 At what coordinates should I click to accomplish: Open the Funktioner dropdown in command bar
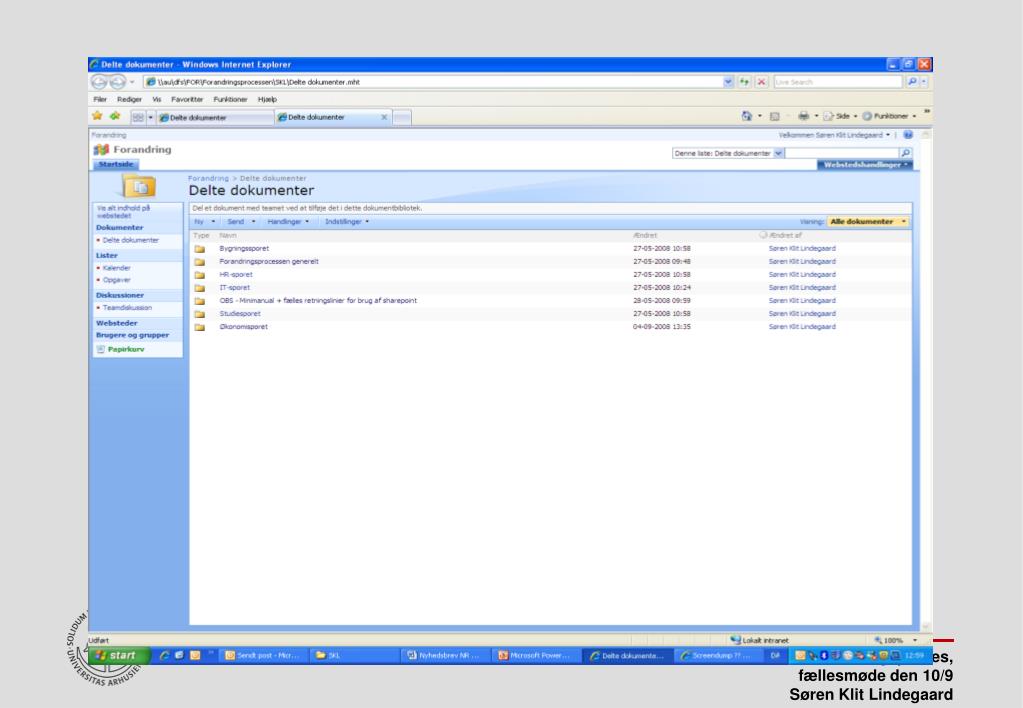tap(889, 116)
